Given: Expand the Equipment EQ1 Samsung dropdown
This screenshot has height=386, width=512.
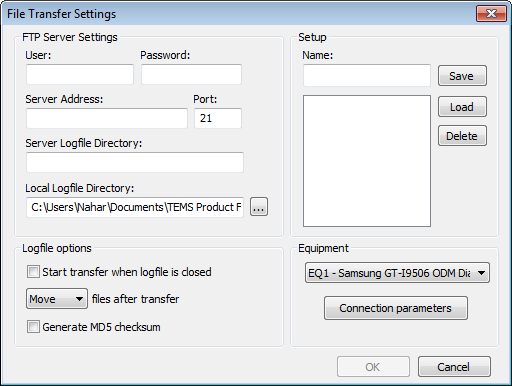Looking at the screenshot, I should [397, 273].
